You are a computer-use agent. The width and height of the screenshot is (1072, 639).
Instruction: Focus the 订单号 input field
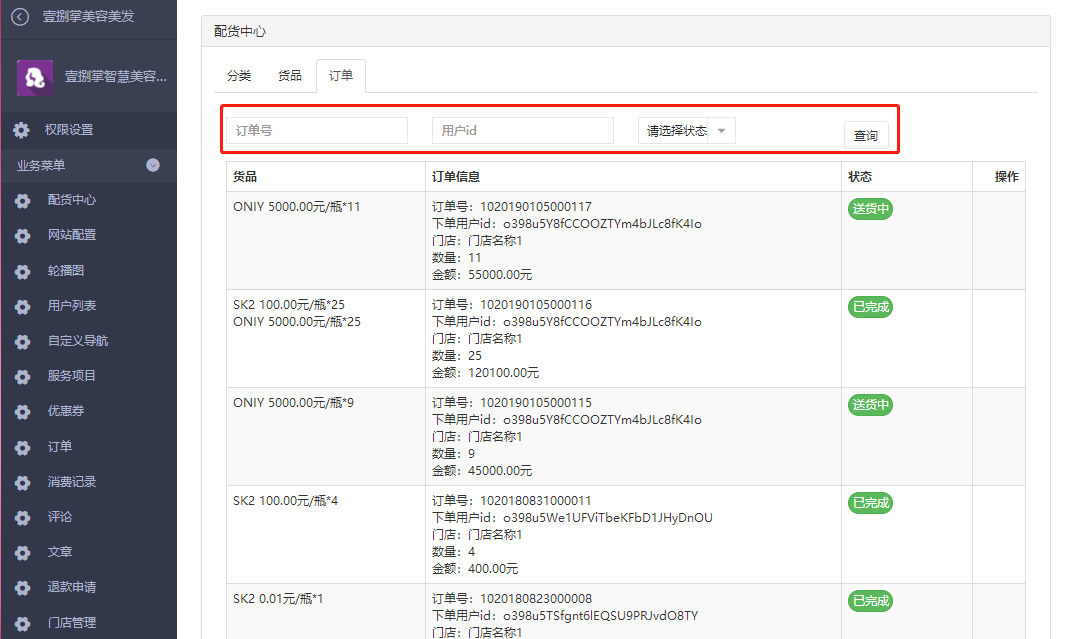point(317,131)
